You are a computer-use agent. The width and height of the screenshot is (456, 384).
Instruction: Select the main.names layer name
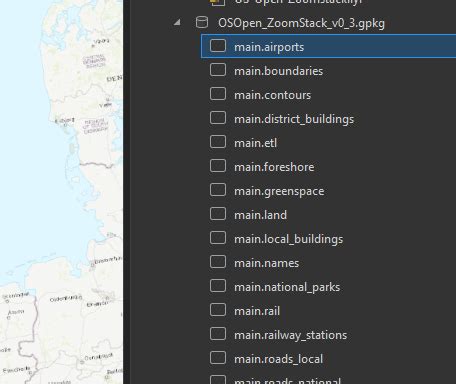coord(266,263)
